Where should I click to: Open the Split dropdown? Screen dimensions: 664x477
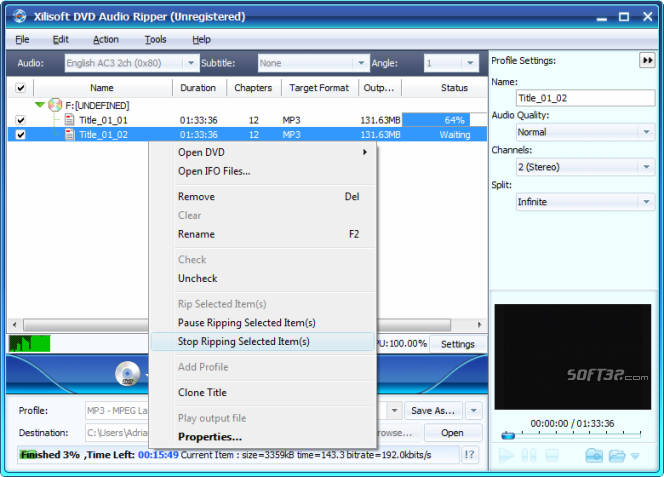click(x=647, y=202)
